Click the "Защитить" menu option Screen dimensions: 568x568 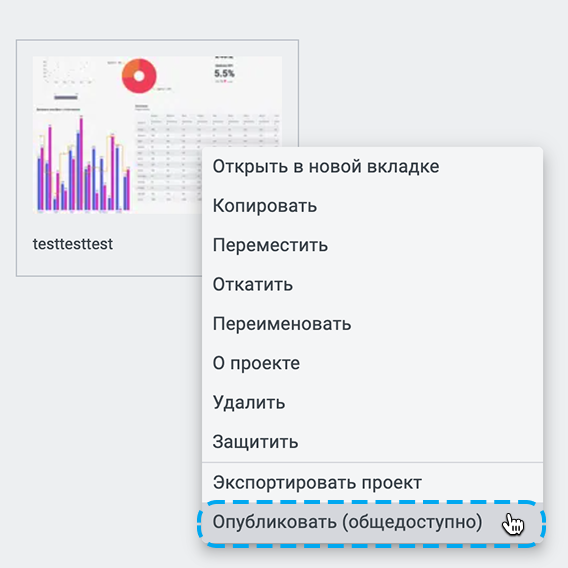372,442
